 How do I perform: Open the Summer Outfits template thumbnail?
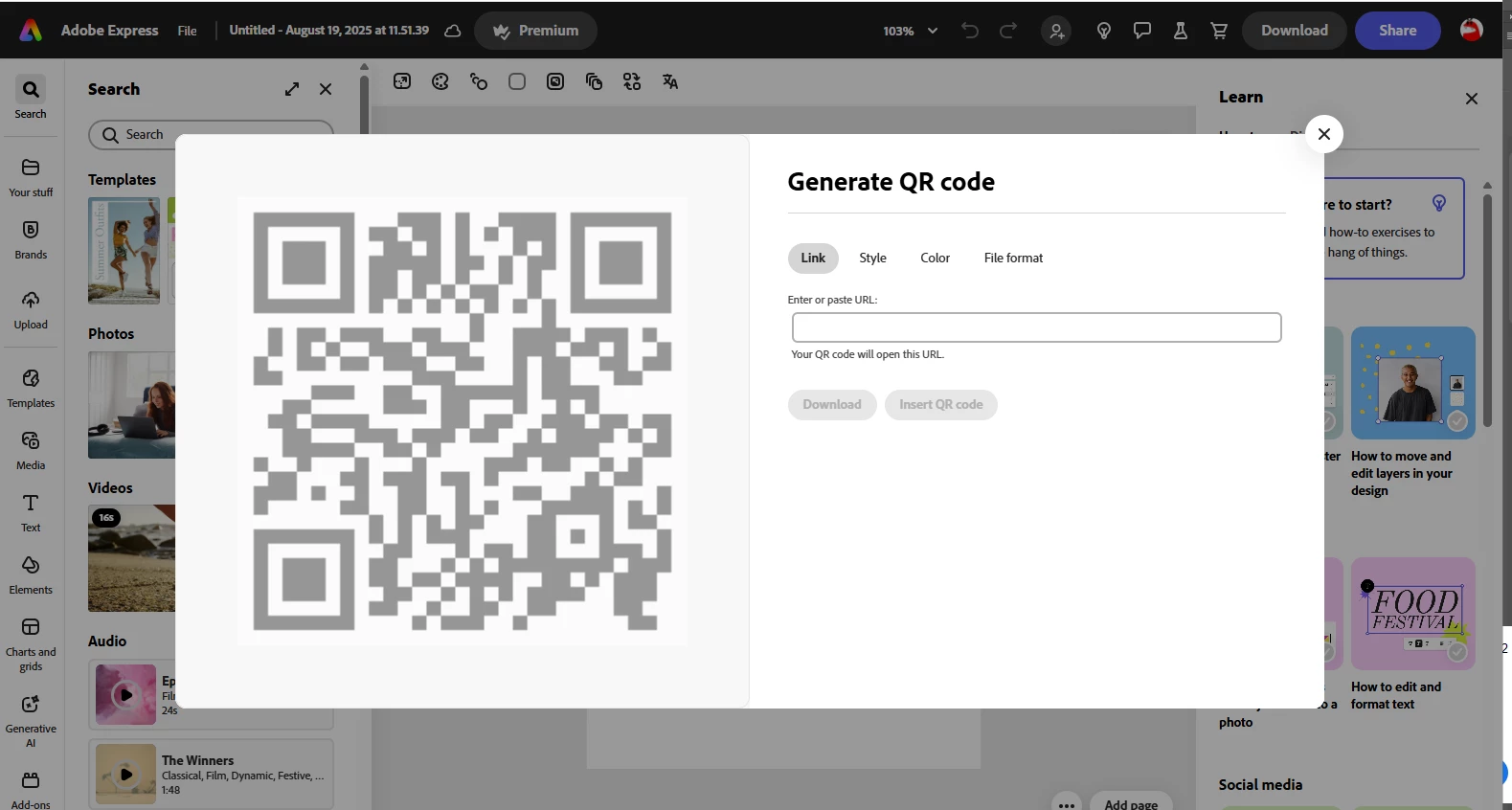pos(124,251)
